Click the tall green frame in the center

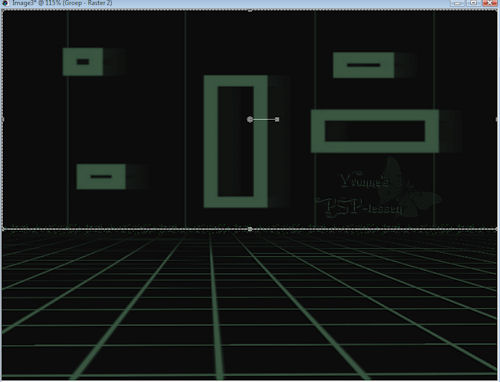[236, 141]
